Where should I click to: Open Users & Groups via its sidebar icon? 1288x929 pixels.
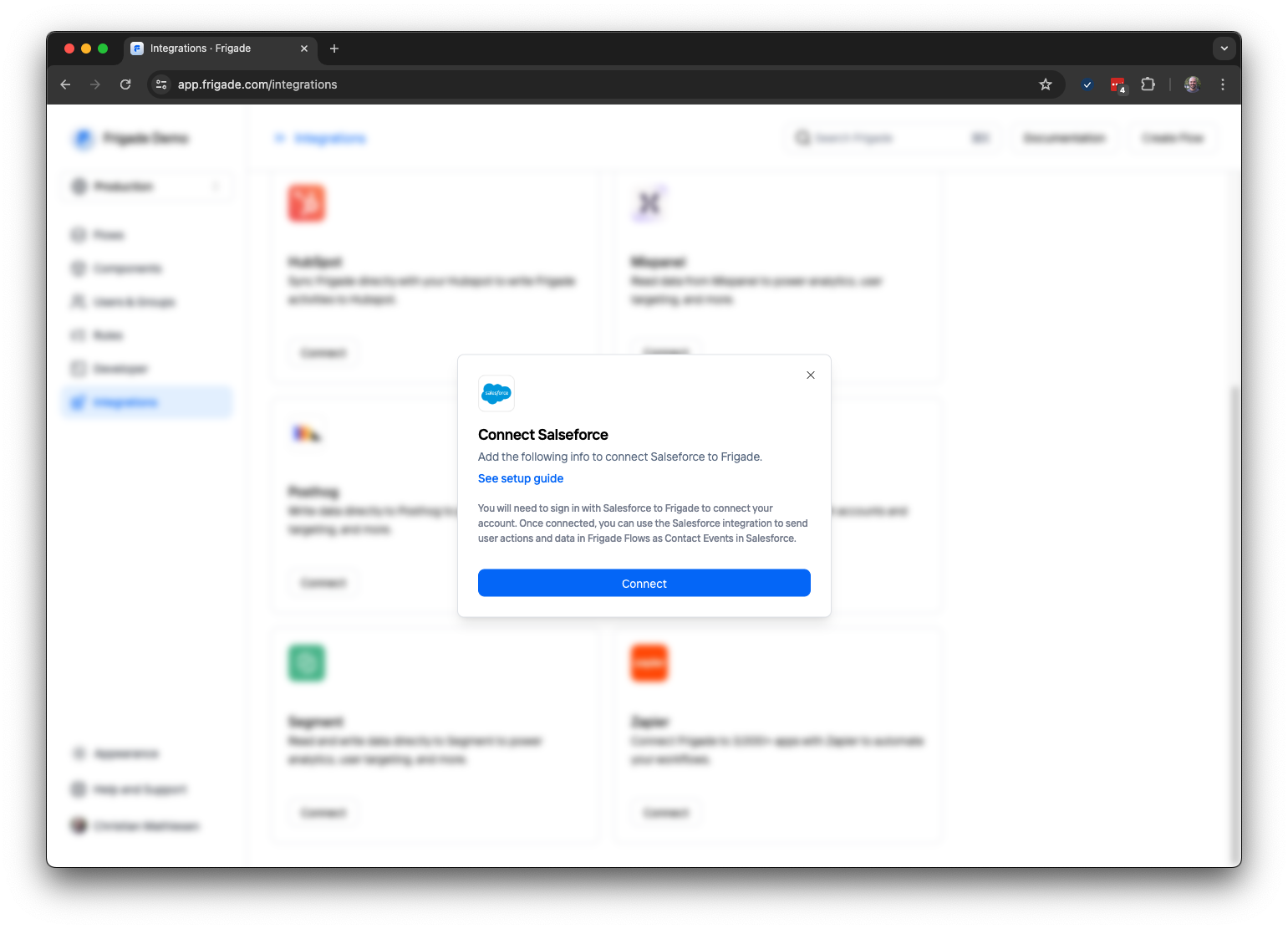pyautogui.click(x=79, y=301)
